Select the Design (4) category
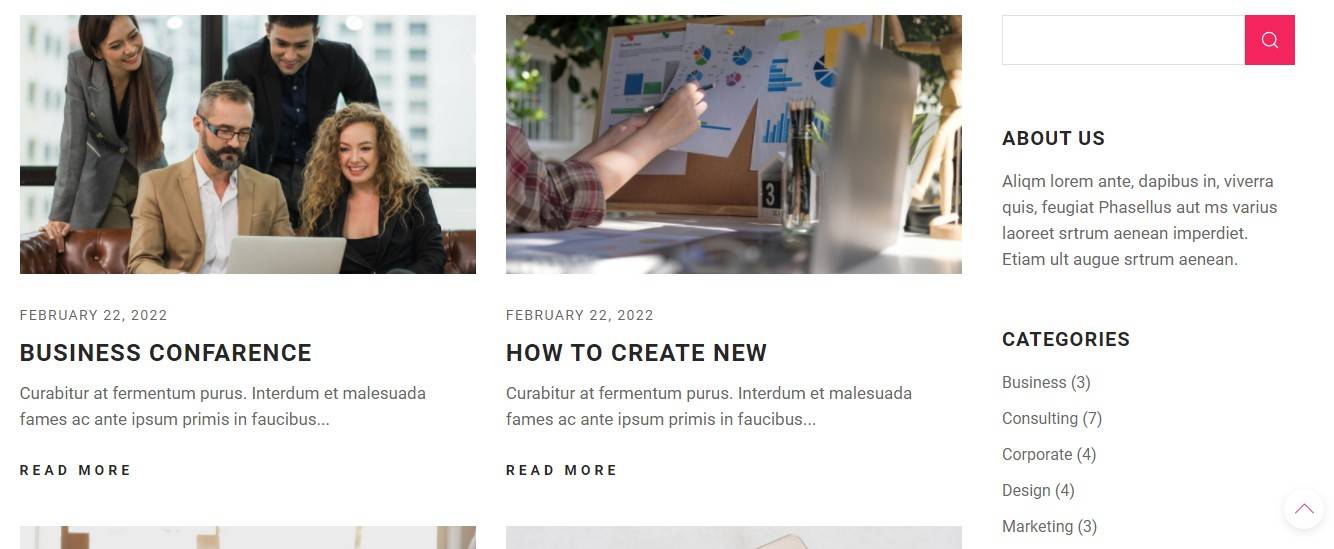Image resolution: width=1334 pixels, height=549 pixels. (1038, 490)
